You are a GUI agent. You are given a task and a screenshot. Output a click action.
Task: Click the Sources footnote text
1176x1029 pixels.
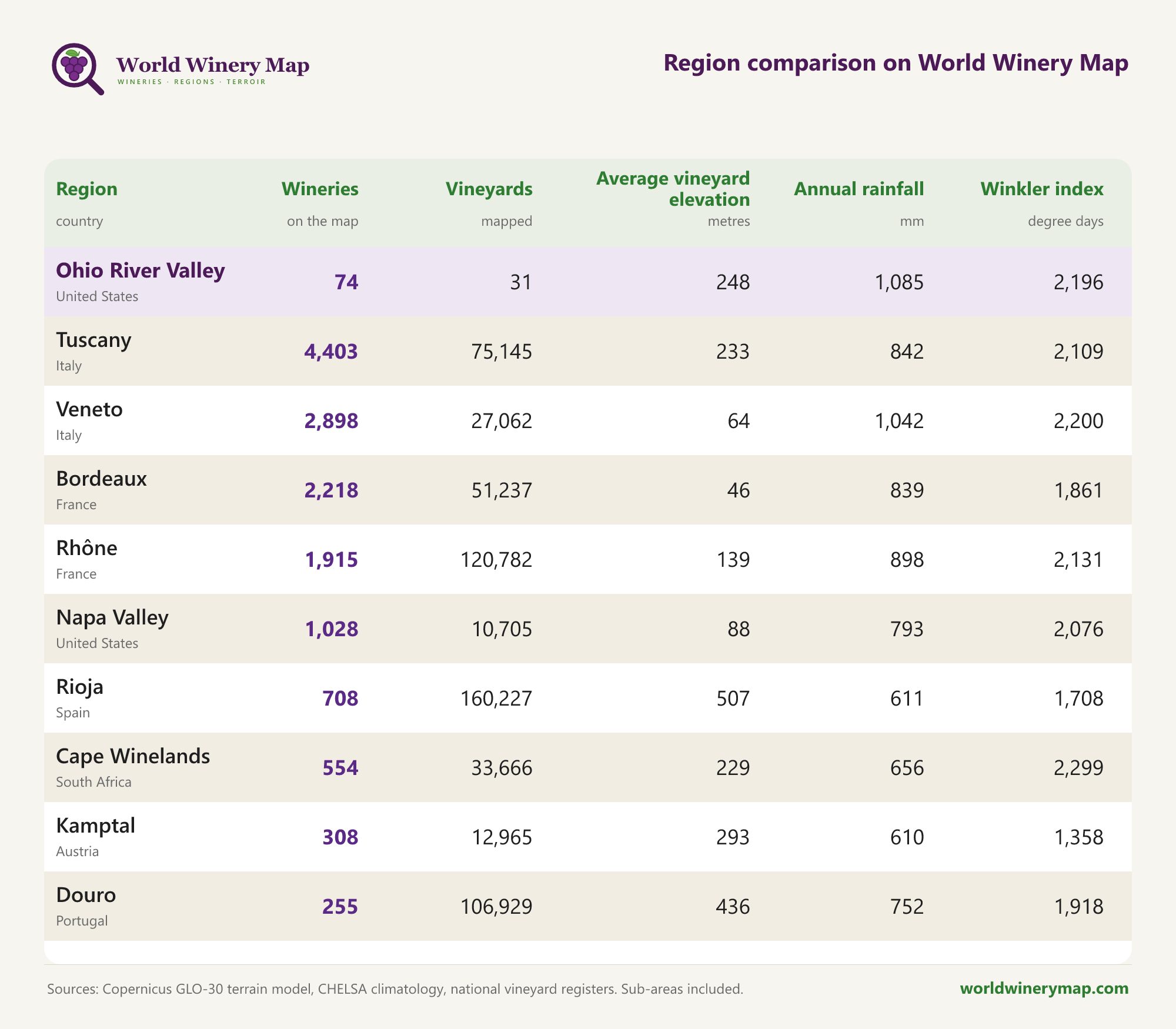click(395, 989)
